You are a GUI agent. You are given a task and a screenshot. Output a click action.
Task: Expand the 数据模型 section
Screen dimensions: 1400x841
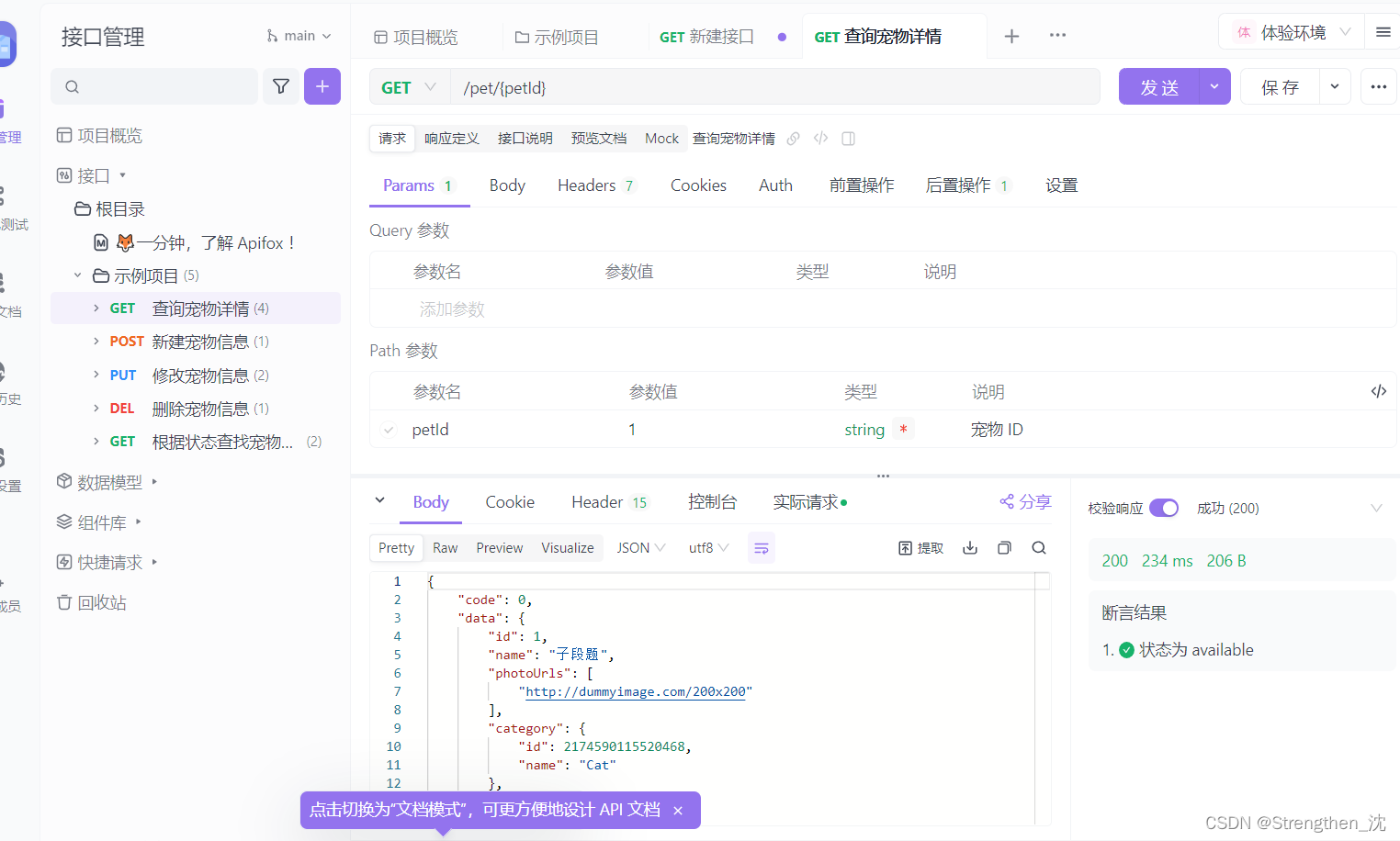154,481
